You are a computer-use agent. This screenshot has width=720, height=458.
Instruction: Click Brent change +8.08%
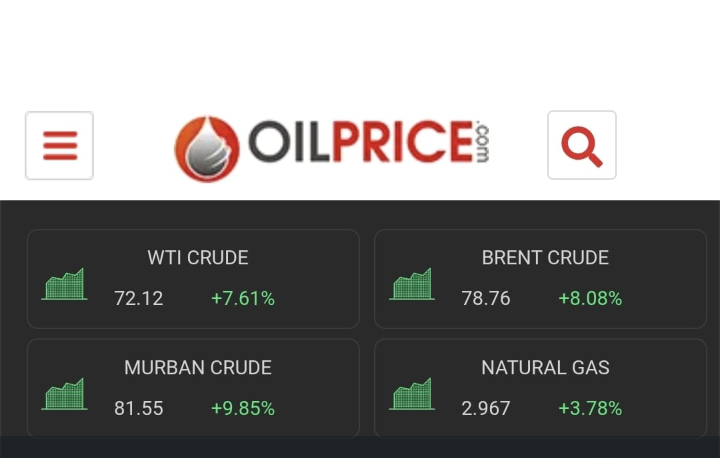[590, 299]
